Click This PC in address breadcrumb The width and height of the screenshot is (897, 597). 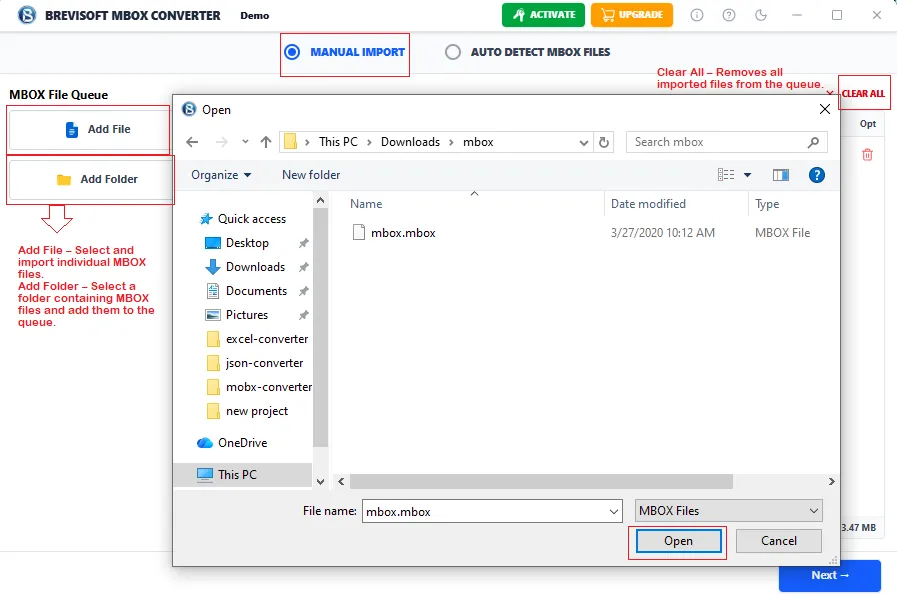pyautogui.click(x=338, y=142)
